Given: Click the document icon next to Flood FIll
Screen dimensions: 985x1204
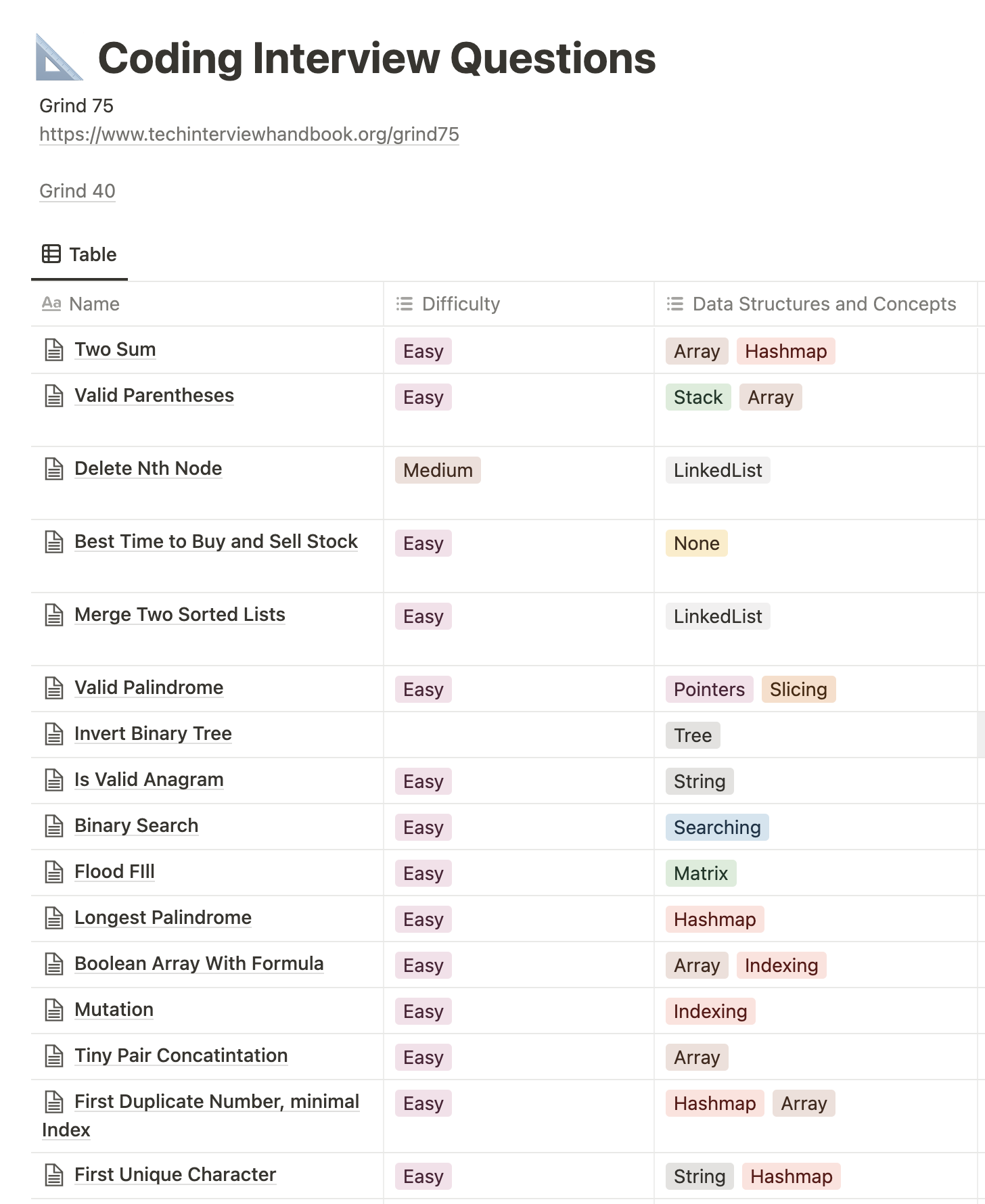Looking at the screenshot, I should tap(54, 872).
